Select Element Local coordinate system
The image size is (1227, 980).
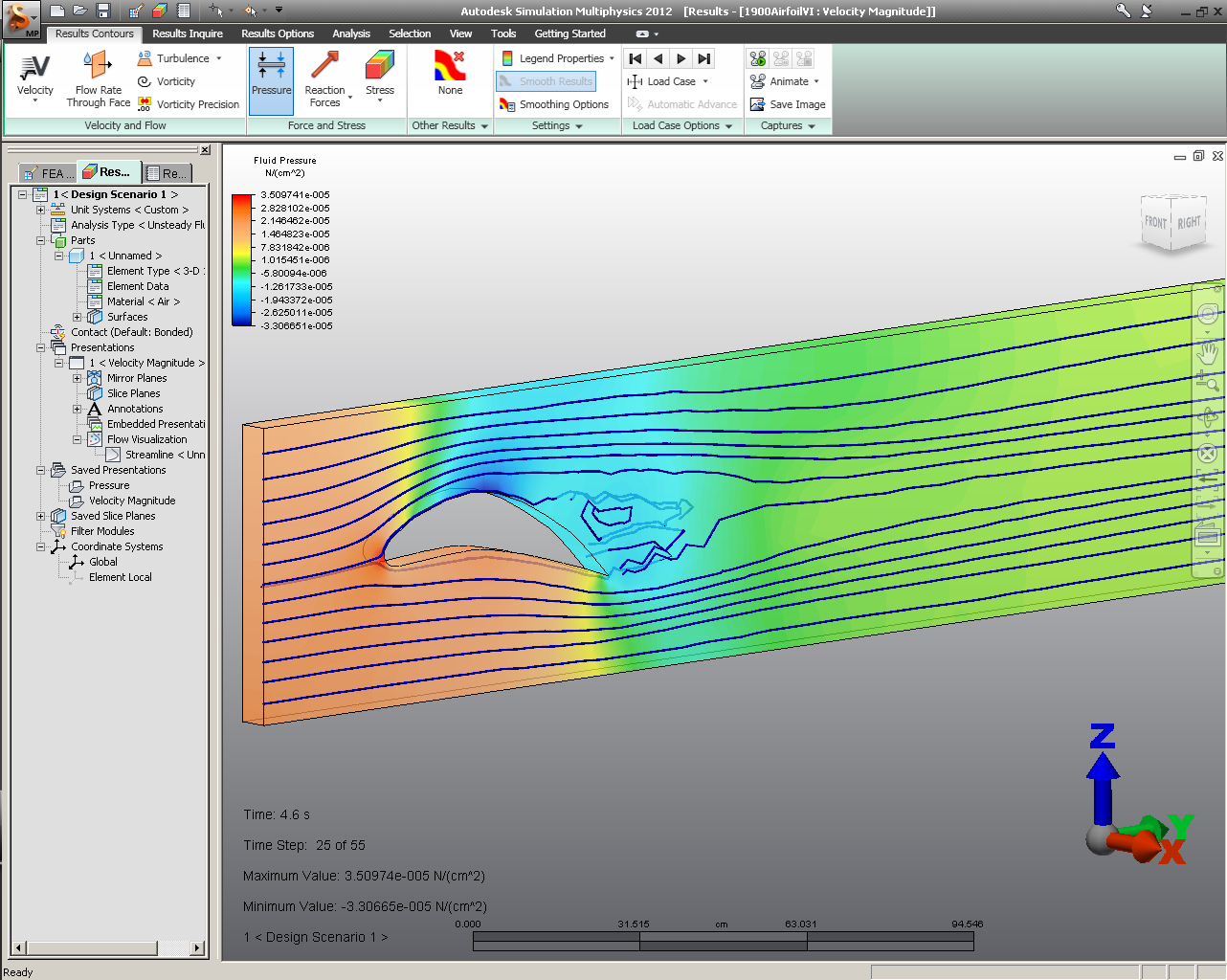tap(120, 577)
